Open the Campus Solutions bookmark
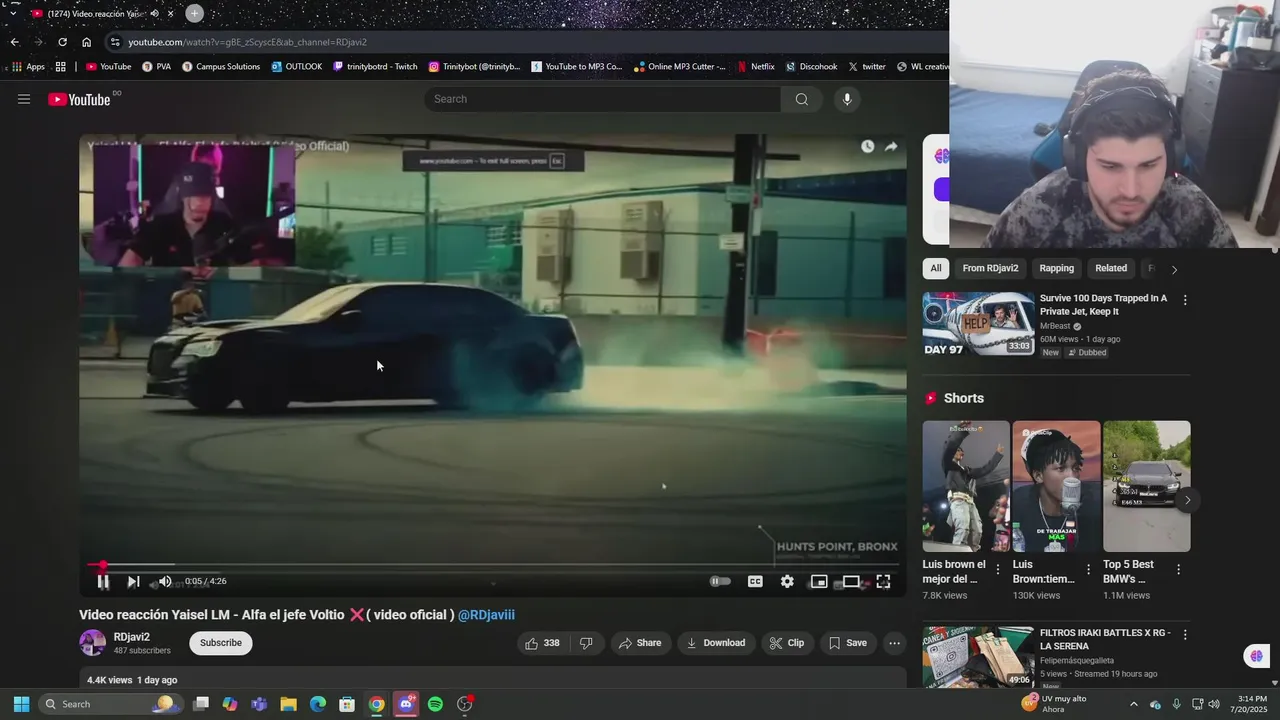The height and width of the screenshot is (720, 1280). [221, 67]
